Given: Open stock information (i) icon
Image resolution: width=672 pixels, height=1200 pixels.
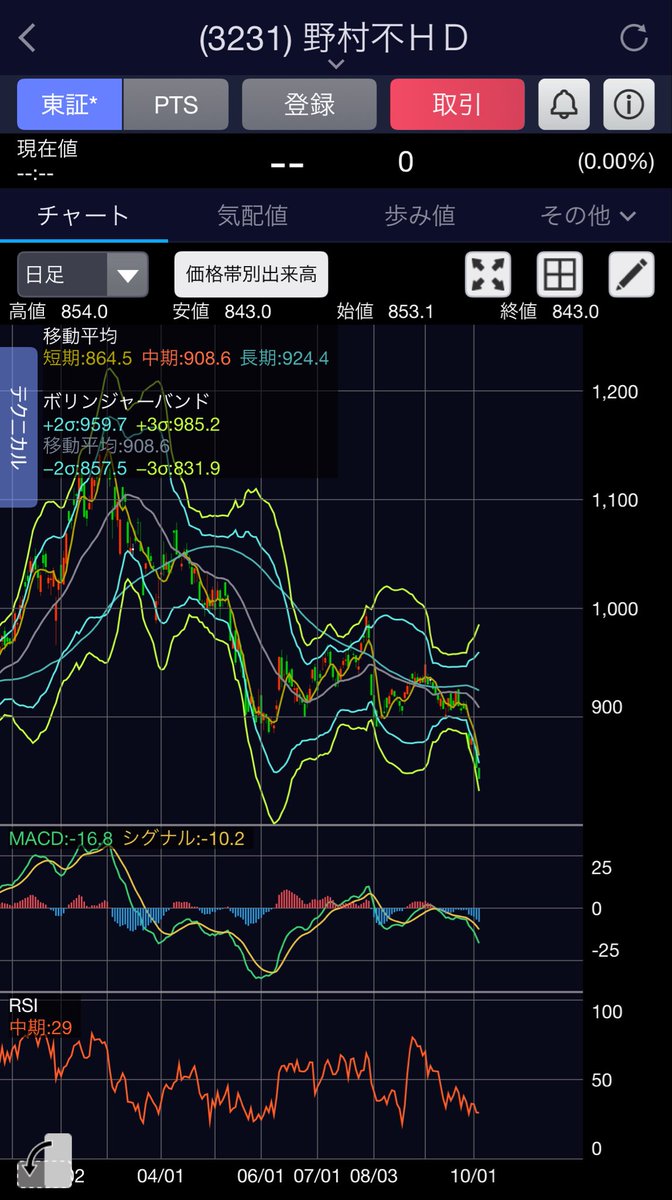Looking at the screenshot, I should [629, 104].
